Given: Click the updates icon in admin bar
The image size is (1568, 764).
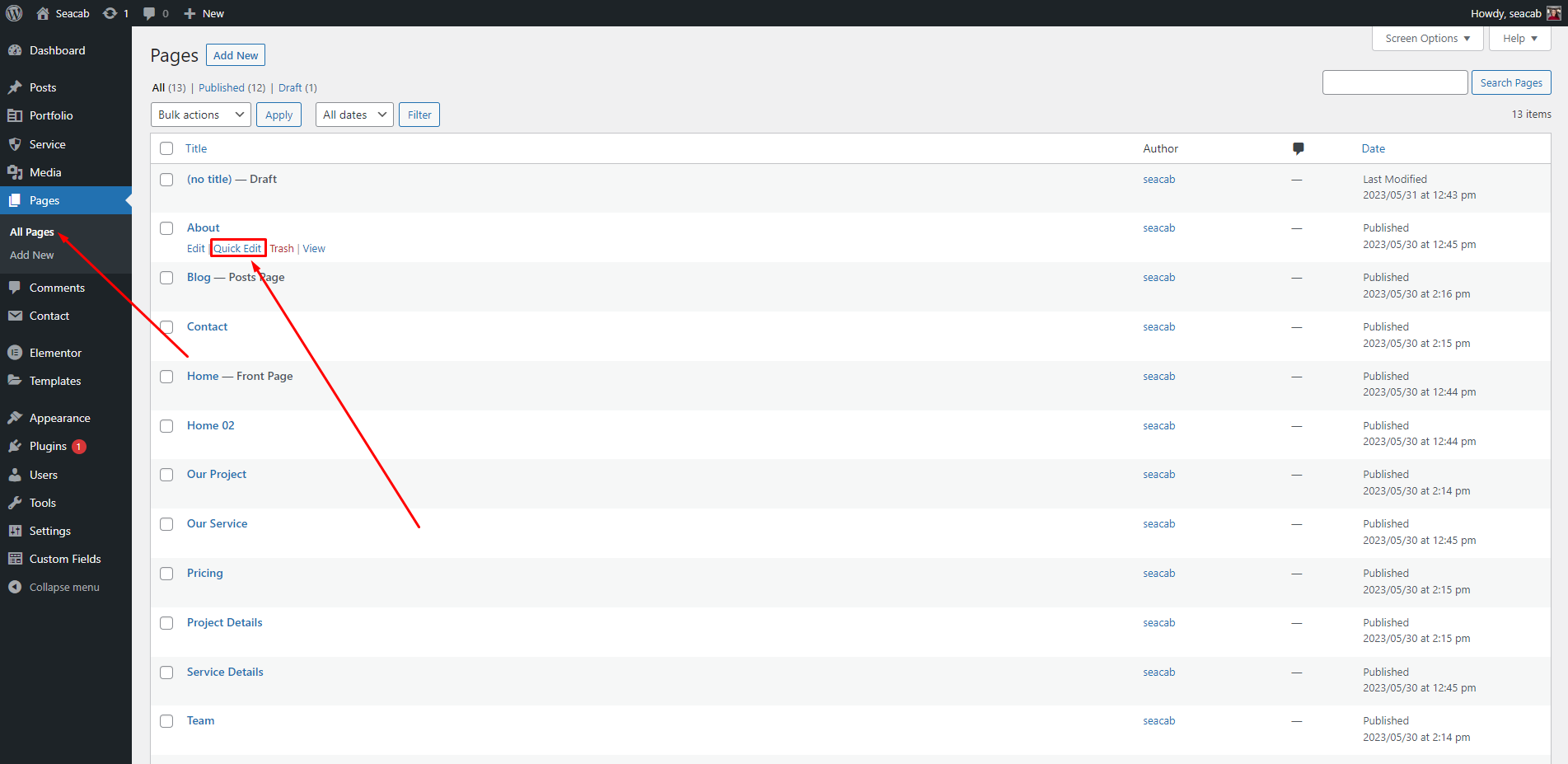Looking at the screenshot, I should [x=110, y=13].
